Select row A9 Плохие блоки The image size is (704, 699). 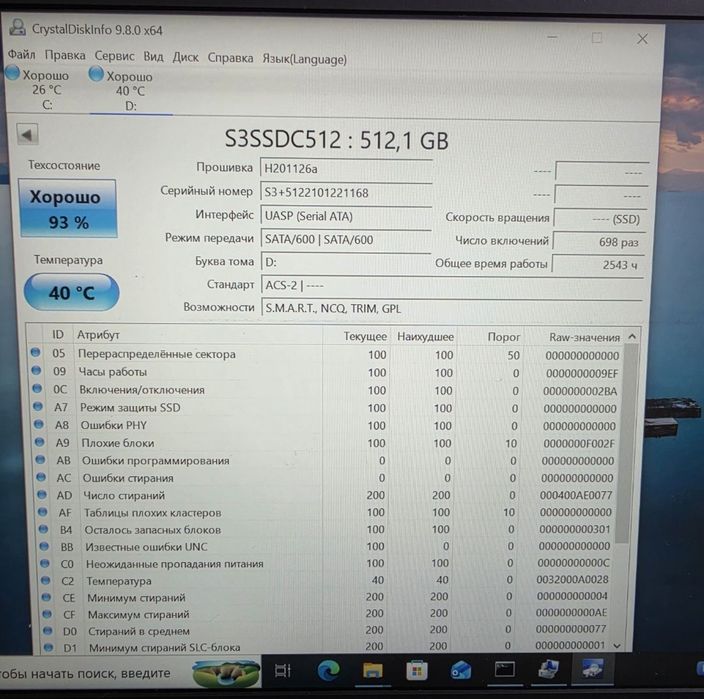326,443
